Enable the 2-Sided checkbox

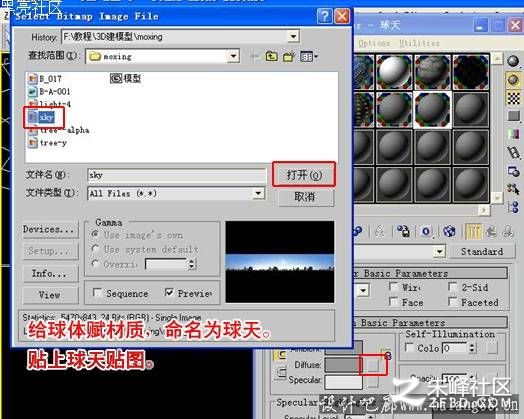point(453,287)
